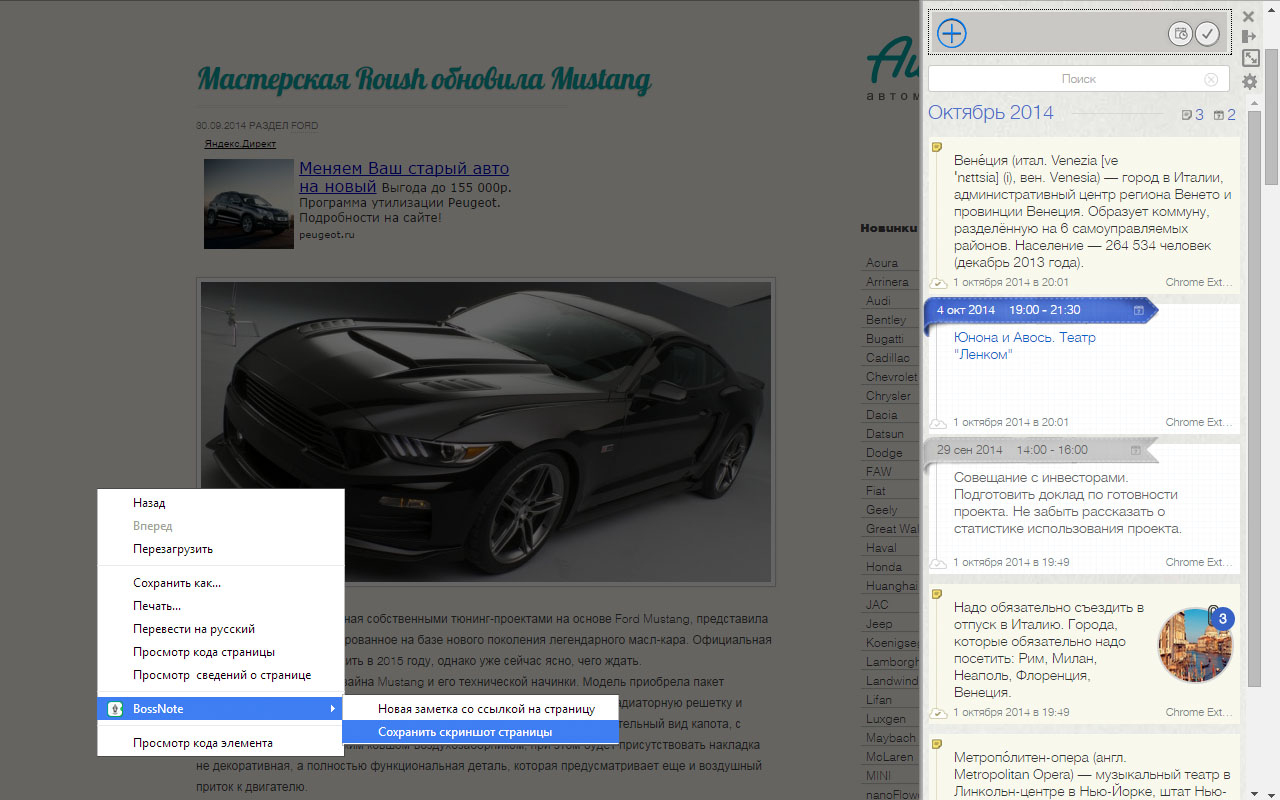1280x800 pixels.
Task: Open the Bentley brand link
Action: click(886, 320)
